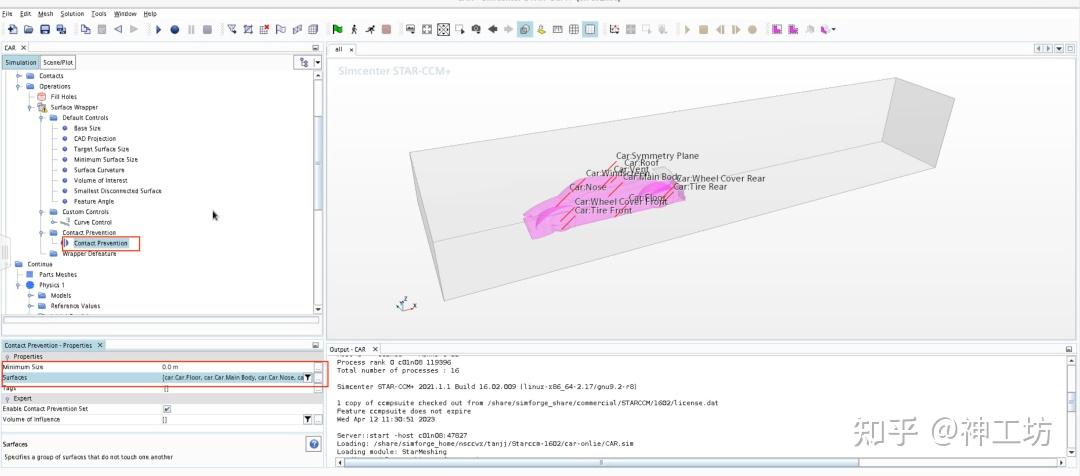Open the dropdown next to tree options icon
1080x476 pixels.
tap(318, 62)
